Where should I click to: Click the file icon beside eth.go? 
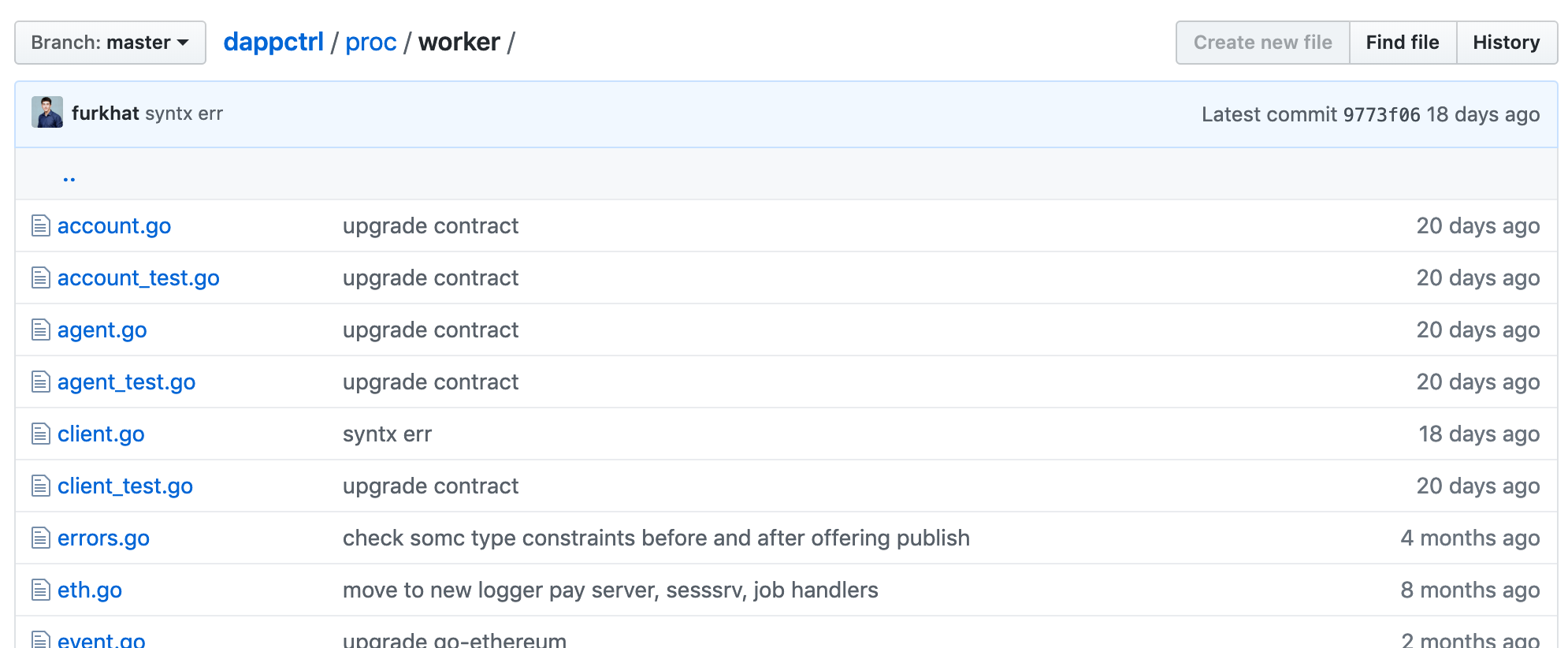pyautogui.click(x=41, y=590)
